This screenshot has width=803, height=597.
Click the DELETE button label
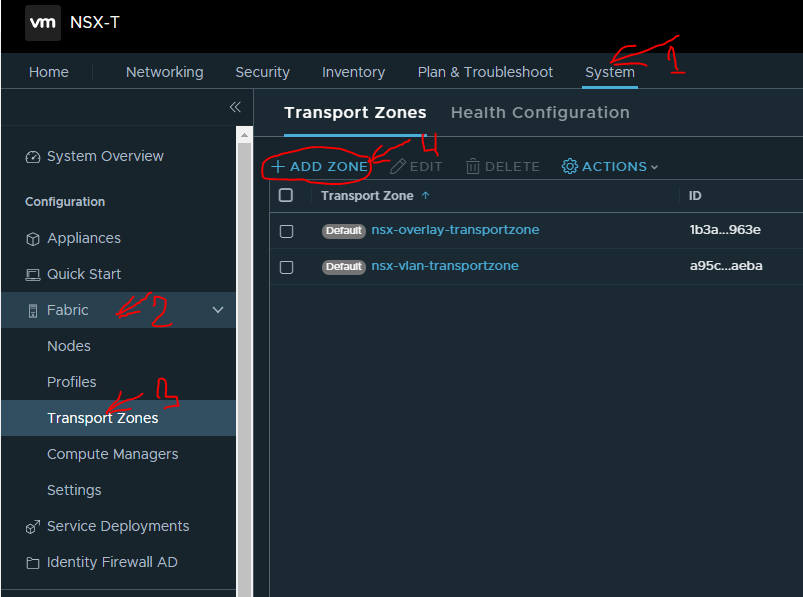pos(512,166)
